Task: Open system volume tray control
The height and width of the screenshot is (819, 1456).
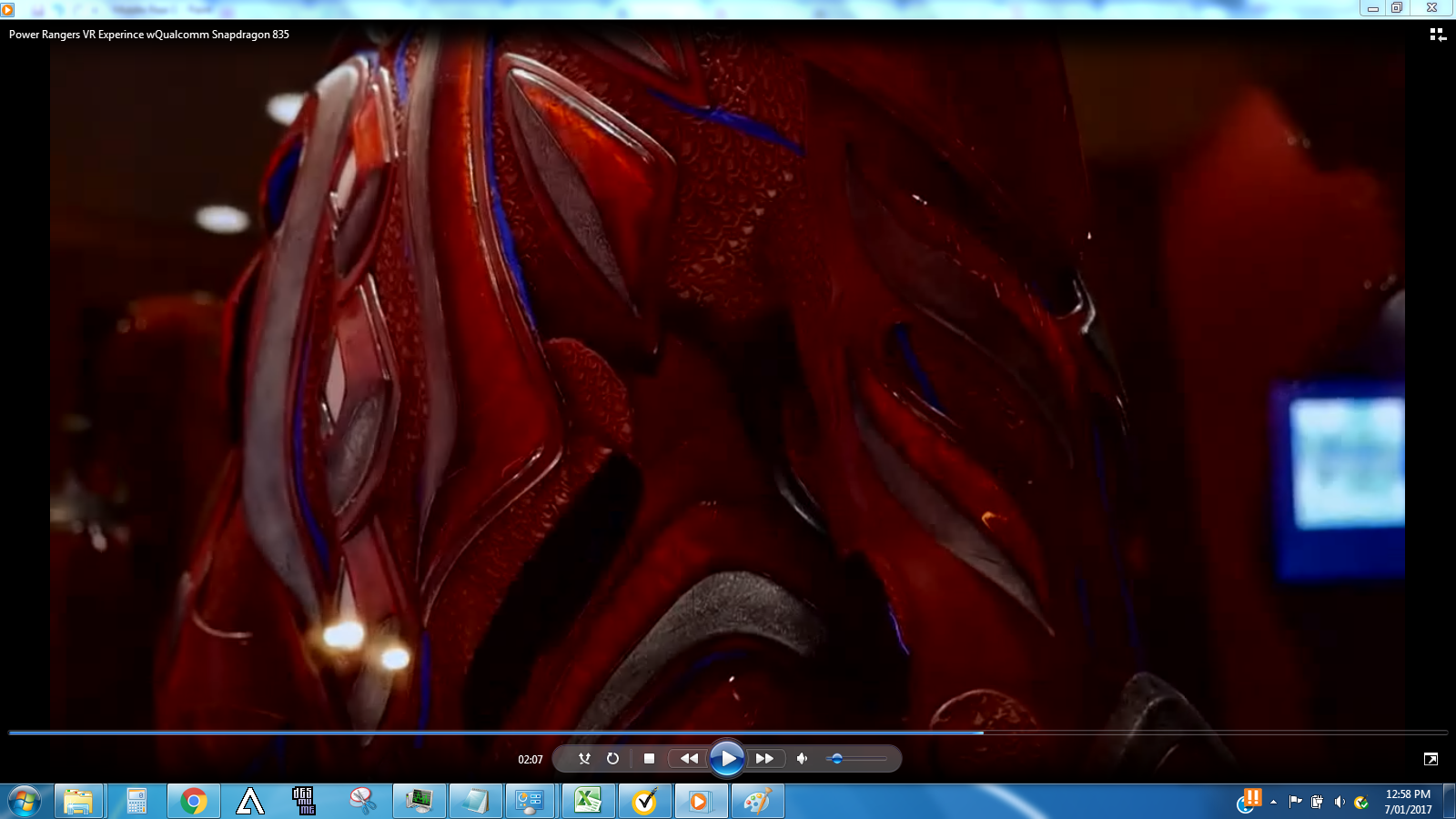Action: [x=1339, y=802]
